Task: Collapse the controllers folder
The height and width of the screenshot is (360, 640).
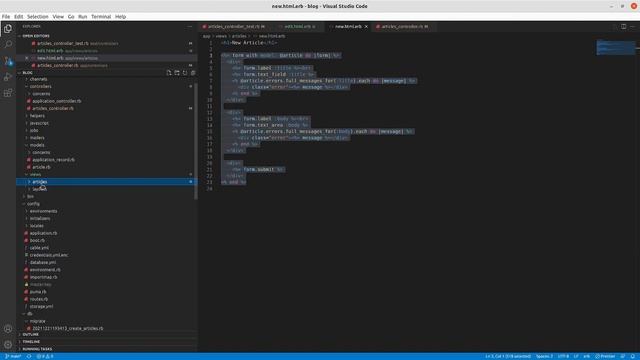Action: [40, 87]
